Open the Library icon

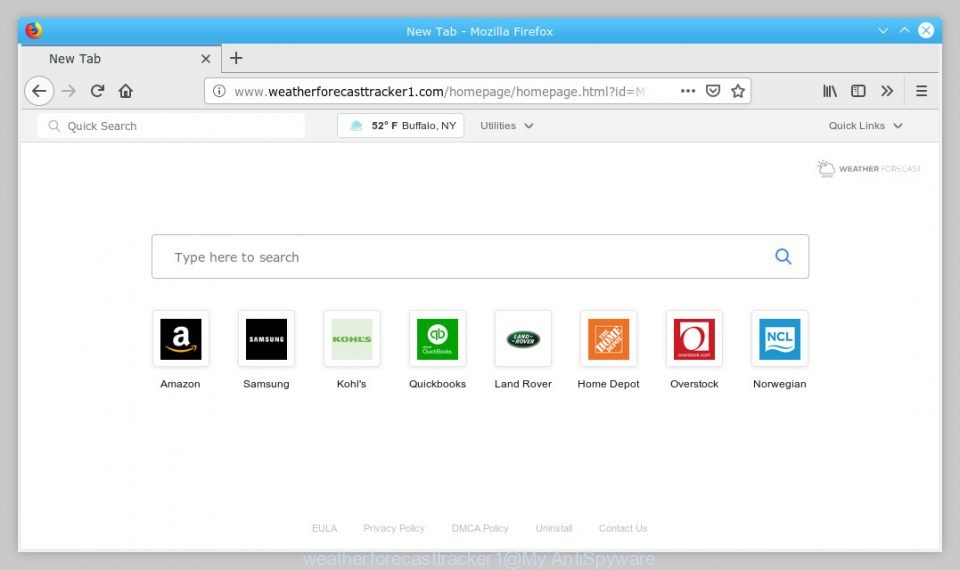point(830,91)
